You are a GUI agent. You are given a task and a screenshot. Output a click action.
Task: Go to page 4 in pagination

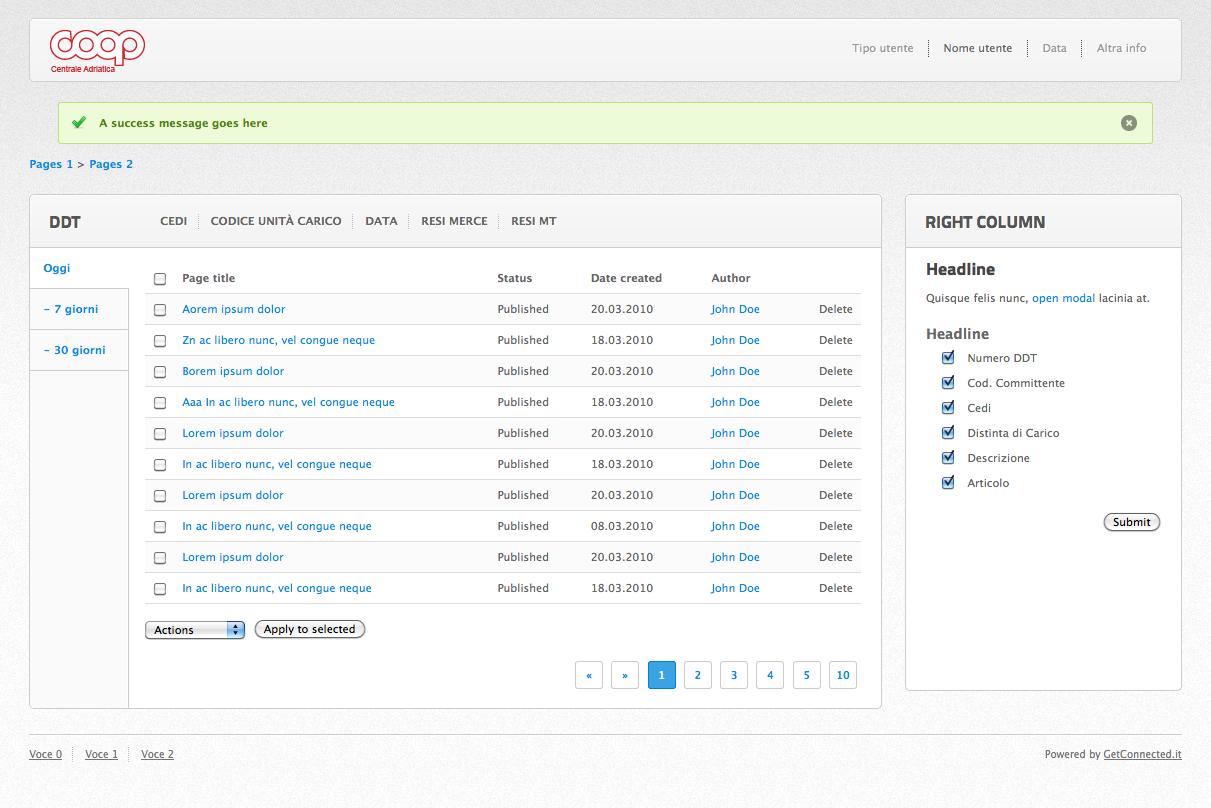770,675
